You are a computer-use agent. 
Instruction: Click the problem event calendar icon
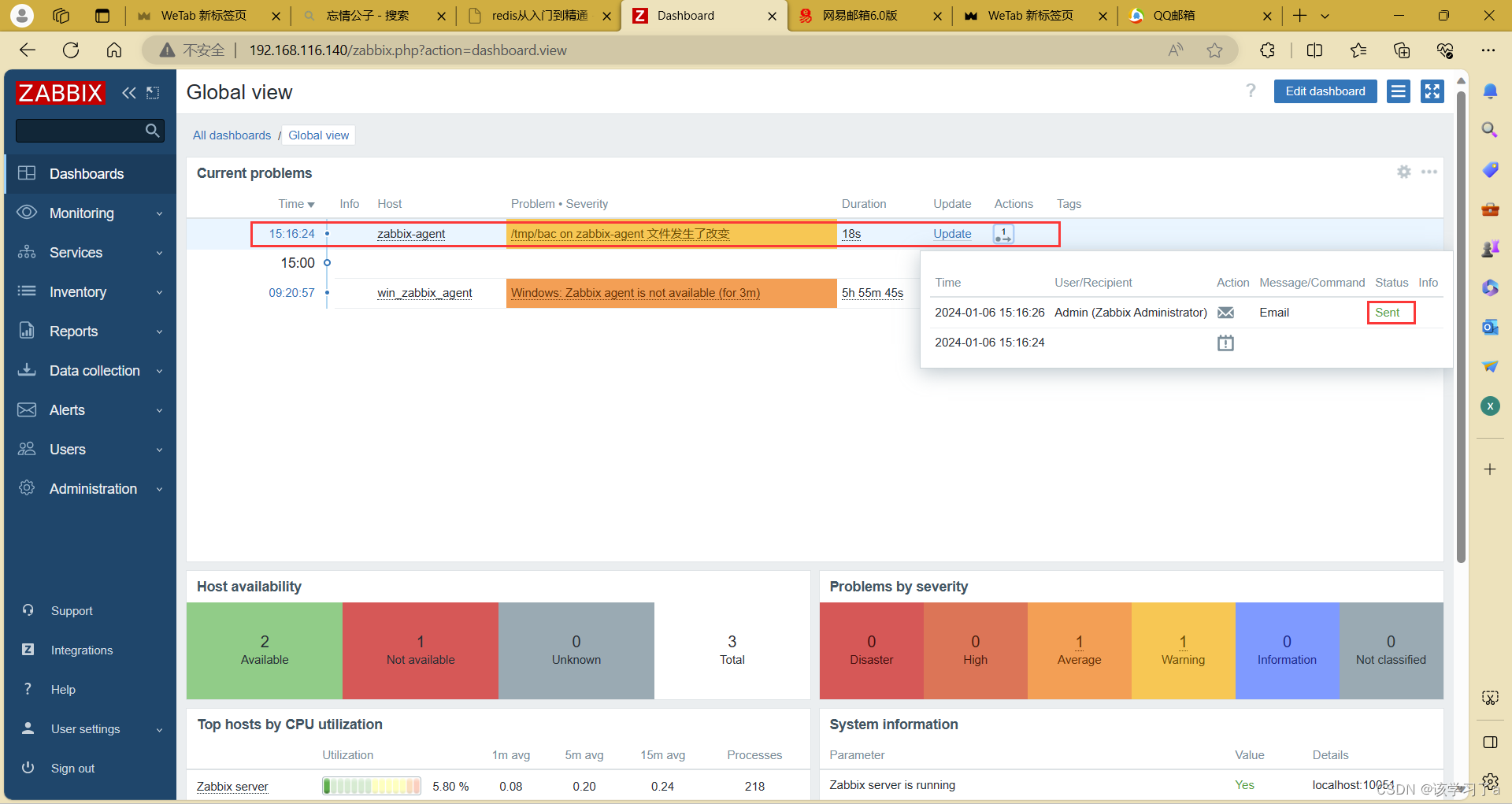[x=1225, y=343]
